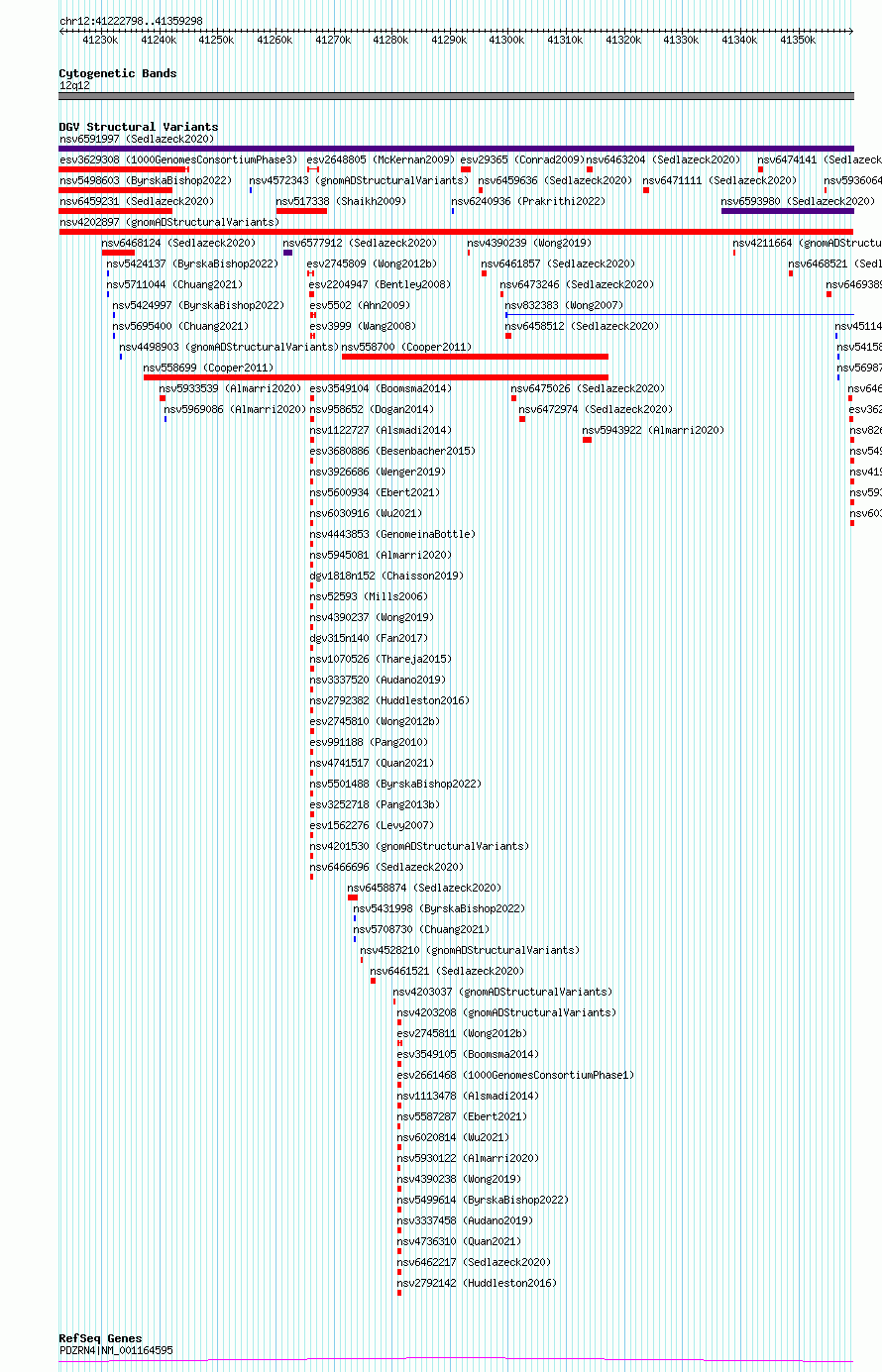
Task: Open nsv52593 (Mills2006) variant
Action: (369, 596)
